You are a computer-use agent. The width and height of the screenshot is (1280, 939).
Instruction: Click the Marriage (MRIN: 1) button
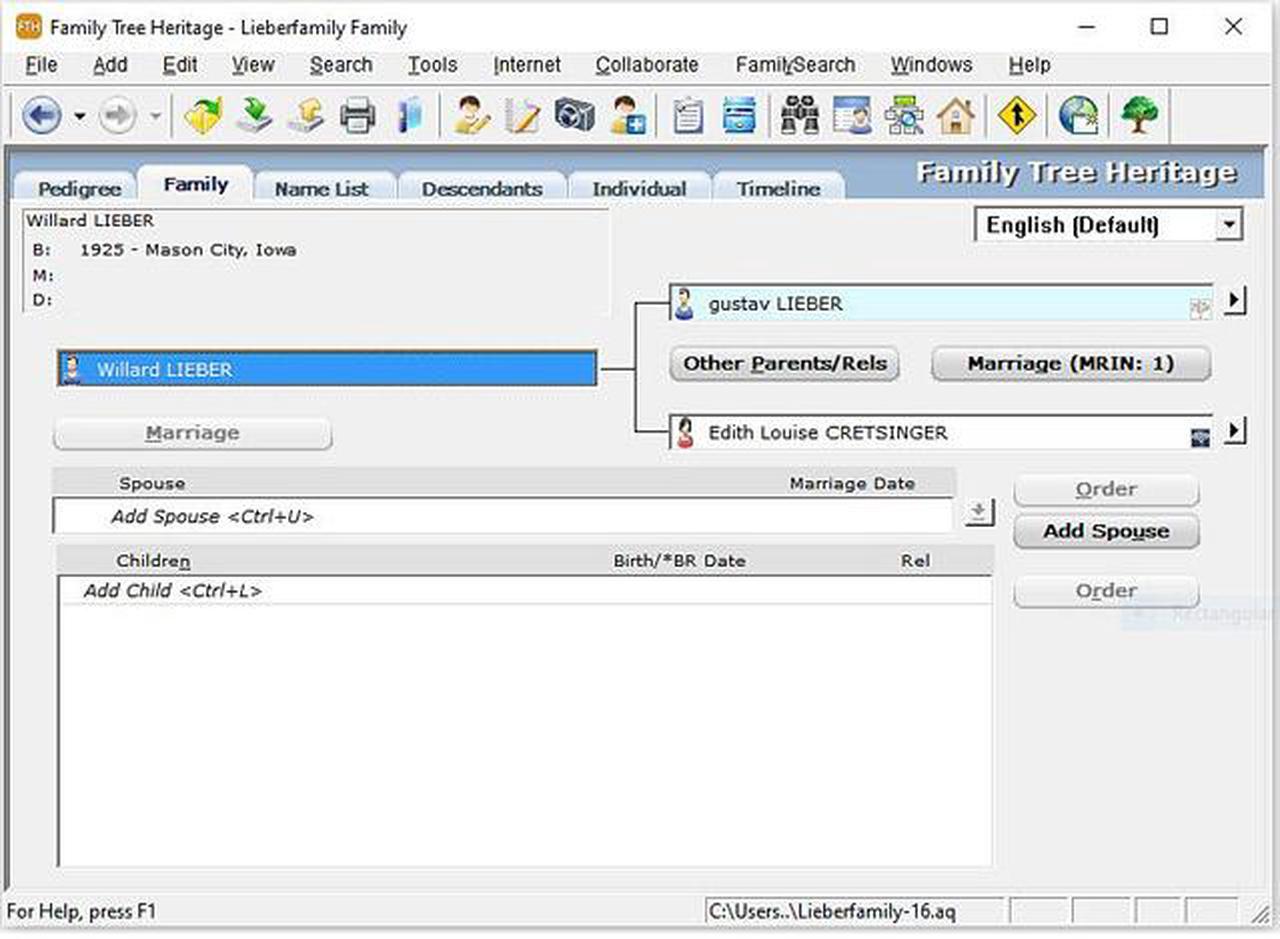(x=1071, y=363)
